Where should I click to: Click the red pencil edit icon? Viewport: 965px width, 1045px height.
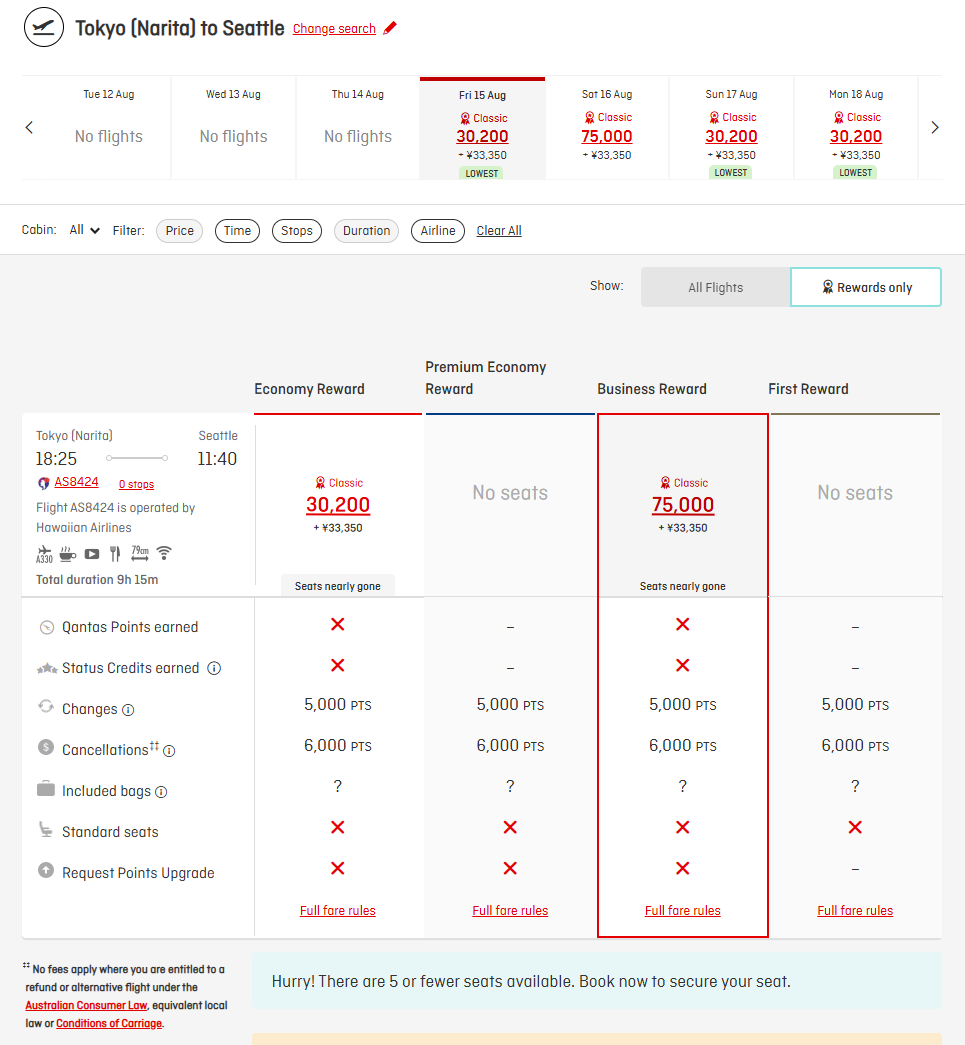coord(390,28)
